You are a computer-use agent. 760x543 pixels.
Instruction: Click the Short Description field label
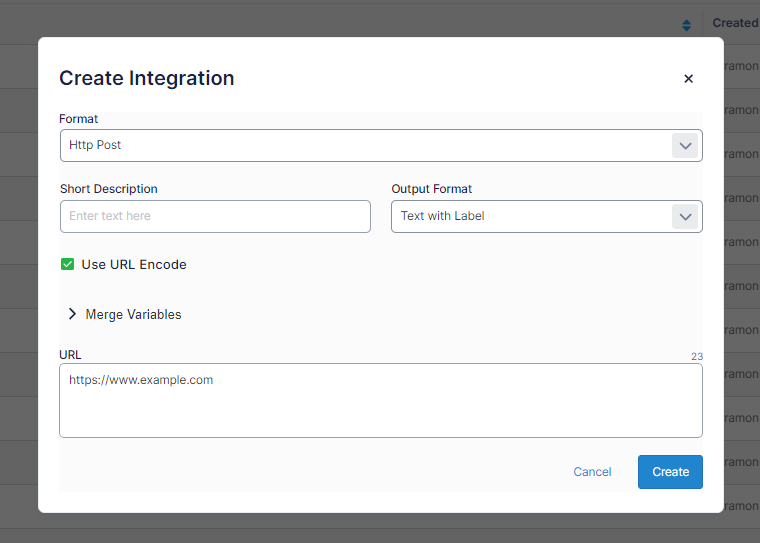pos(109,189)
